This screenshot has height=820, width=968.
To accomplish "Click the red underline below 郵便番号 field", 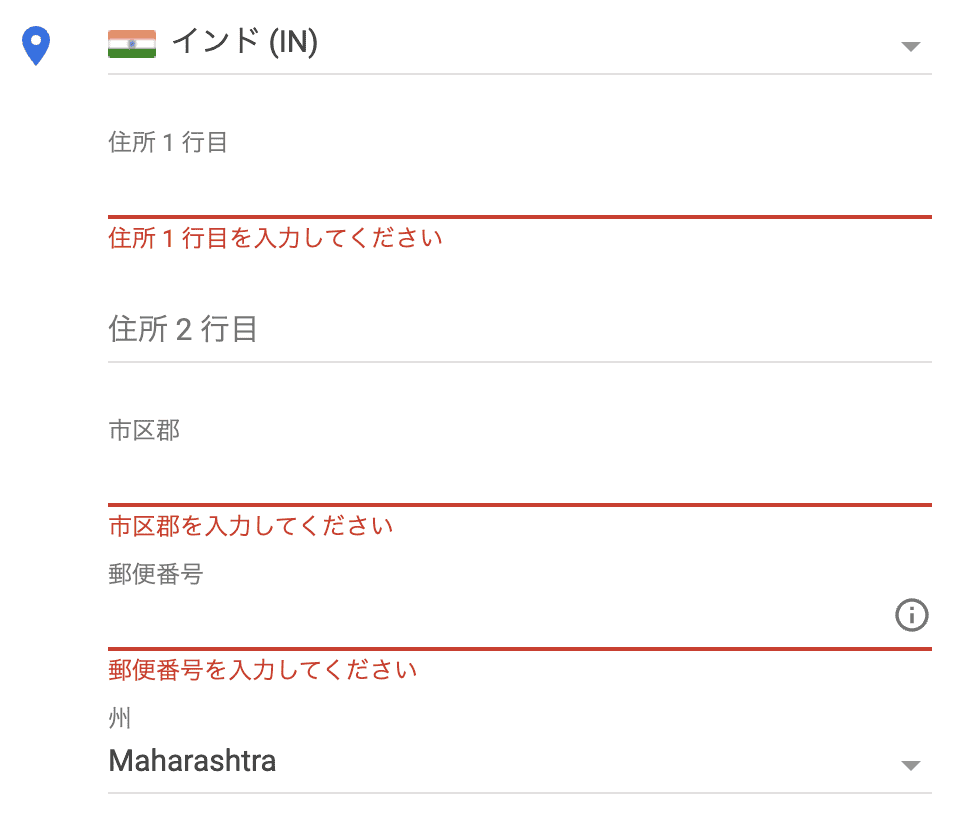I will (x=519, y=649).
